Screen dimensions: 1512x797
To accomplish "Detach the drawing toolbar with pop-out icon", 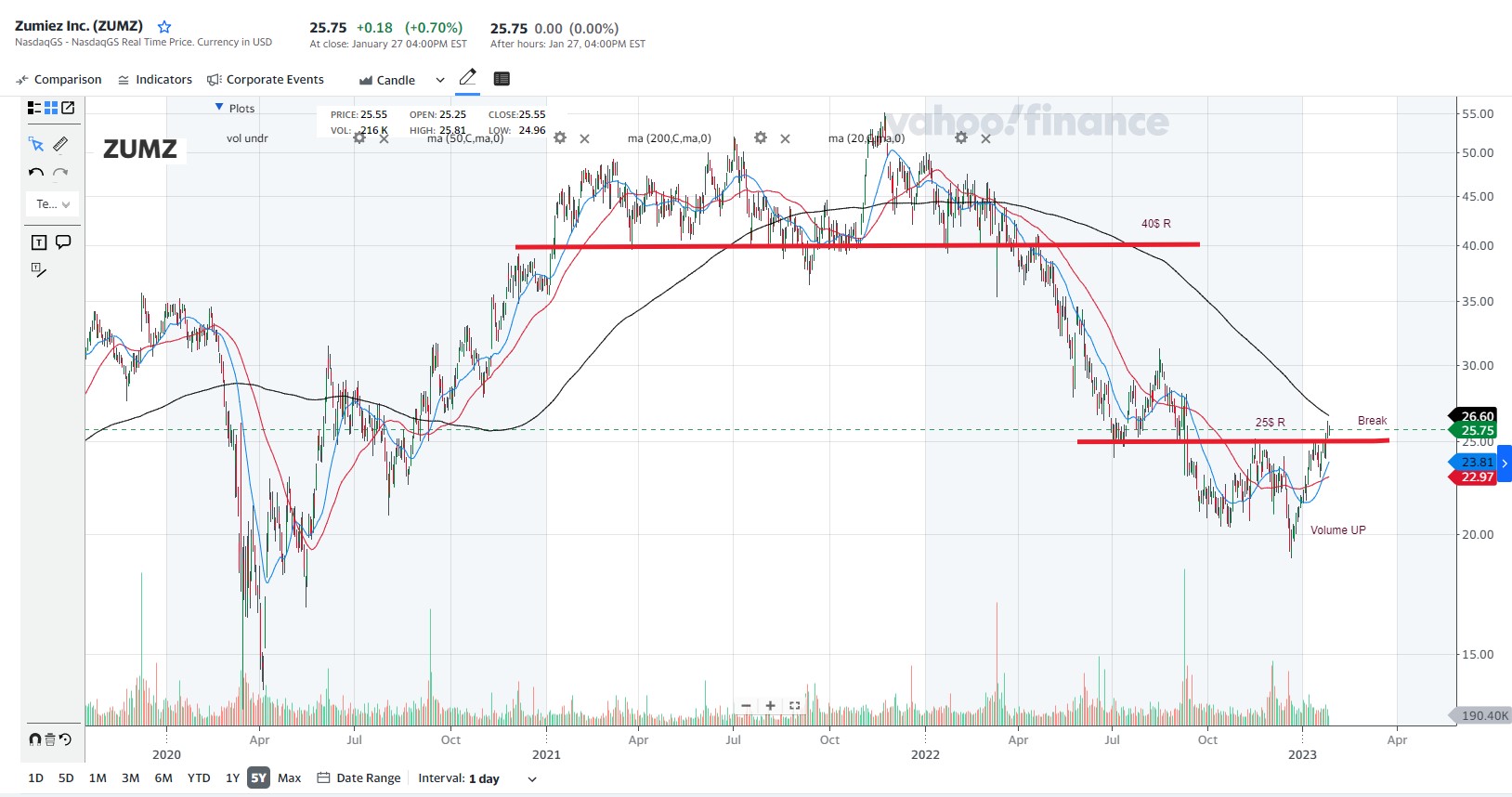I will [x=68, y=108].
